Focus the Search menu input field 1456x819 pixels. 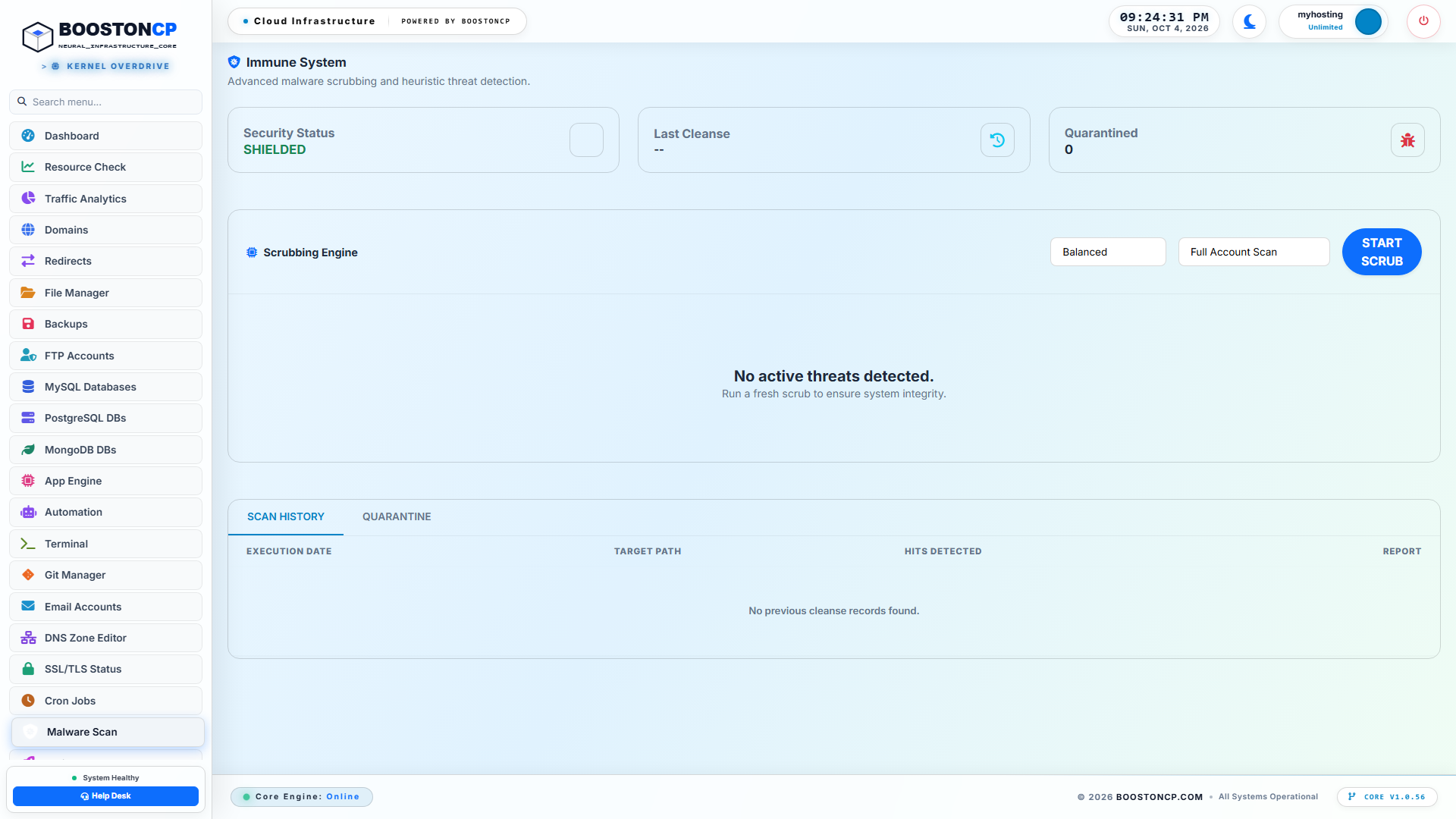pos(105,102)
